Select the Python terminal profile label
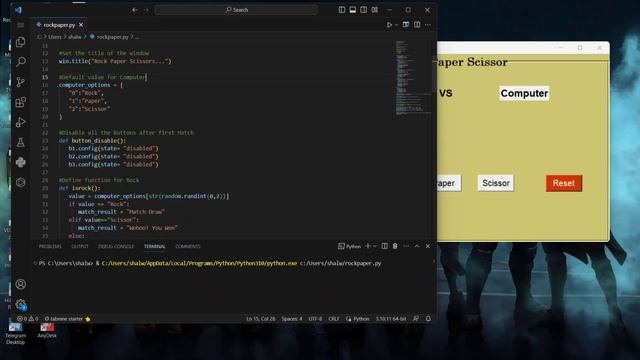Viewport: 640px width, 360px height. coord(350,246)
